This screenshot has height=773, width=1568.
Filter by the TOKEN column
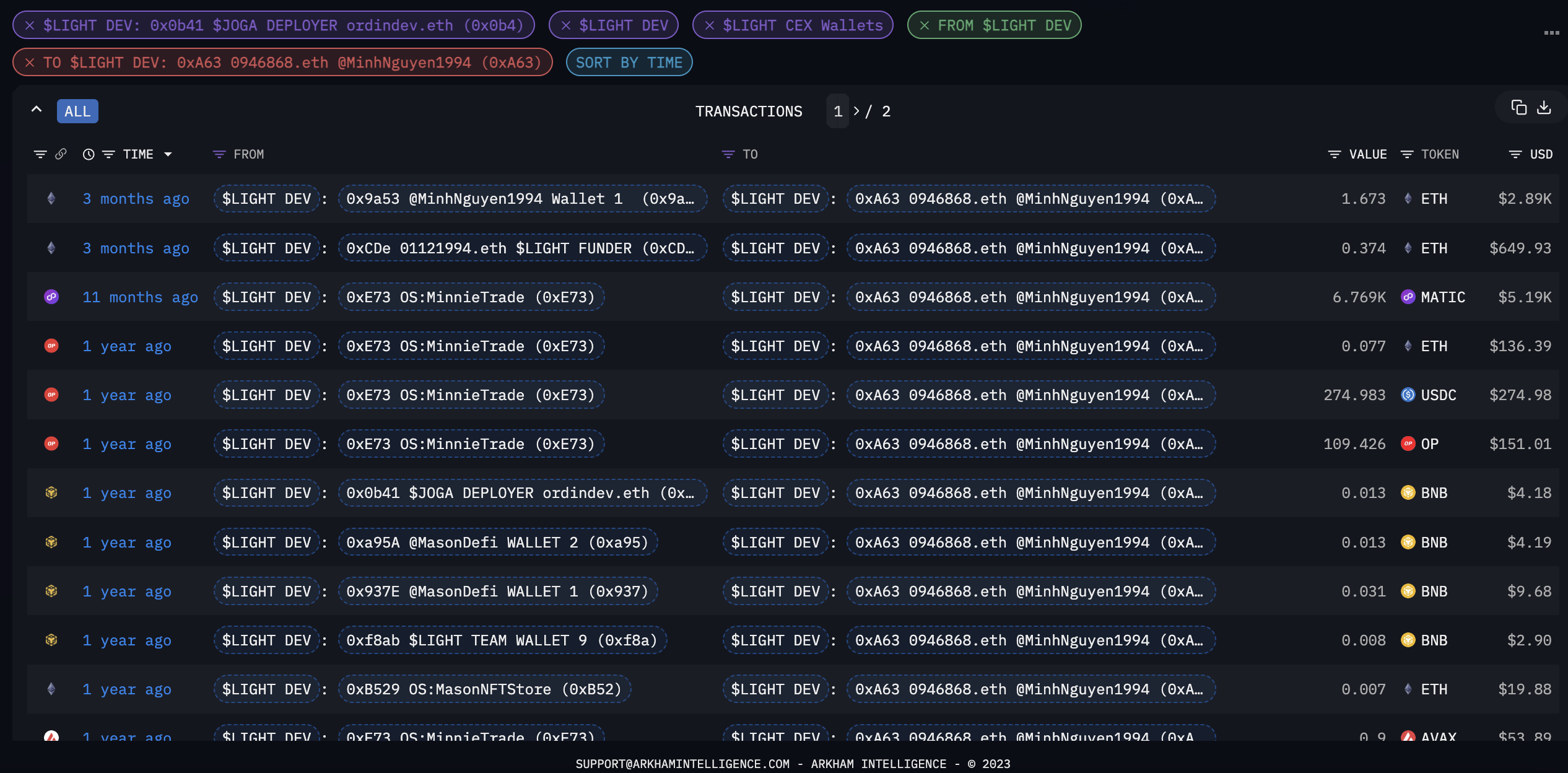coord(1407,154)
